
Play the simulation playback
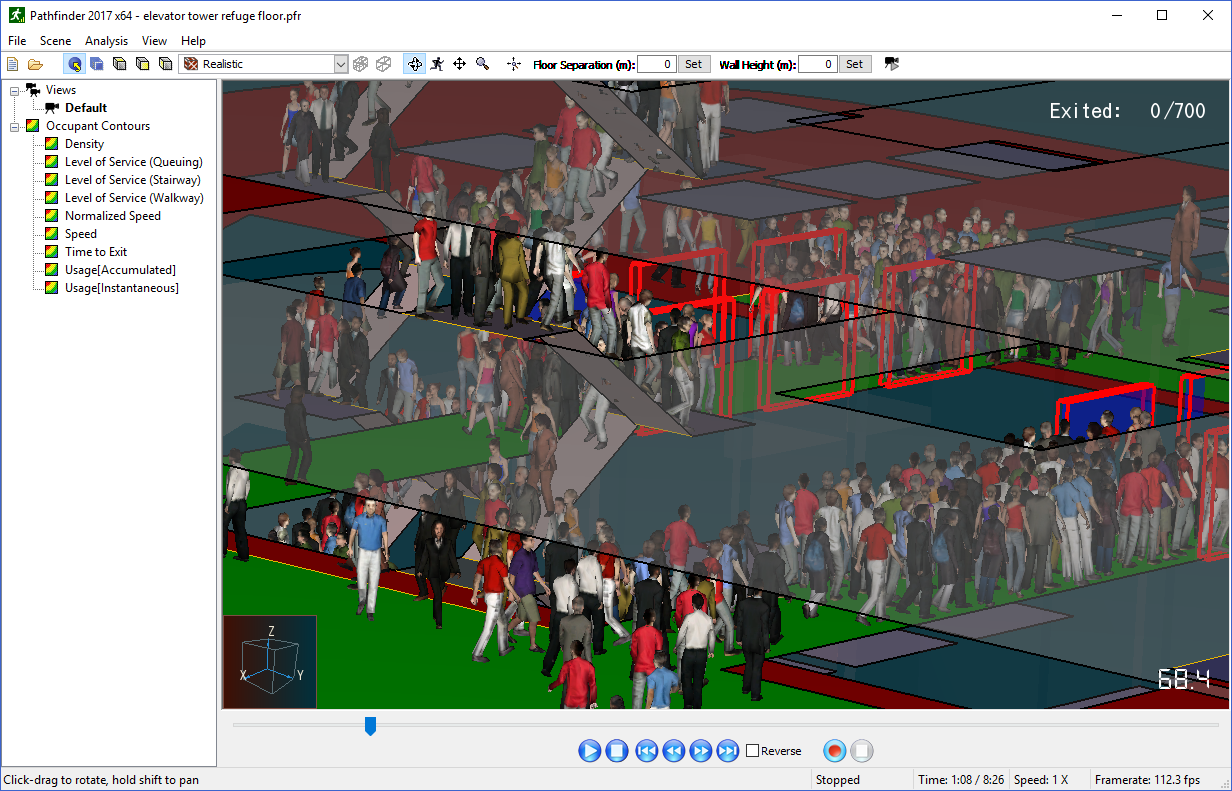click(x=589, y=751)
